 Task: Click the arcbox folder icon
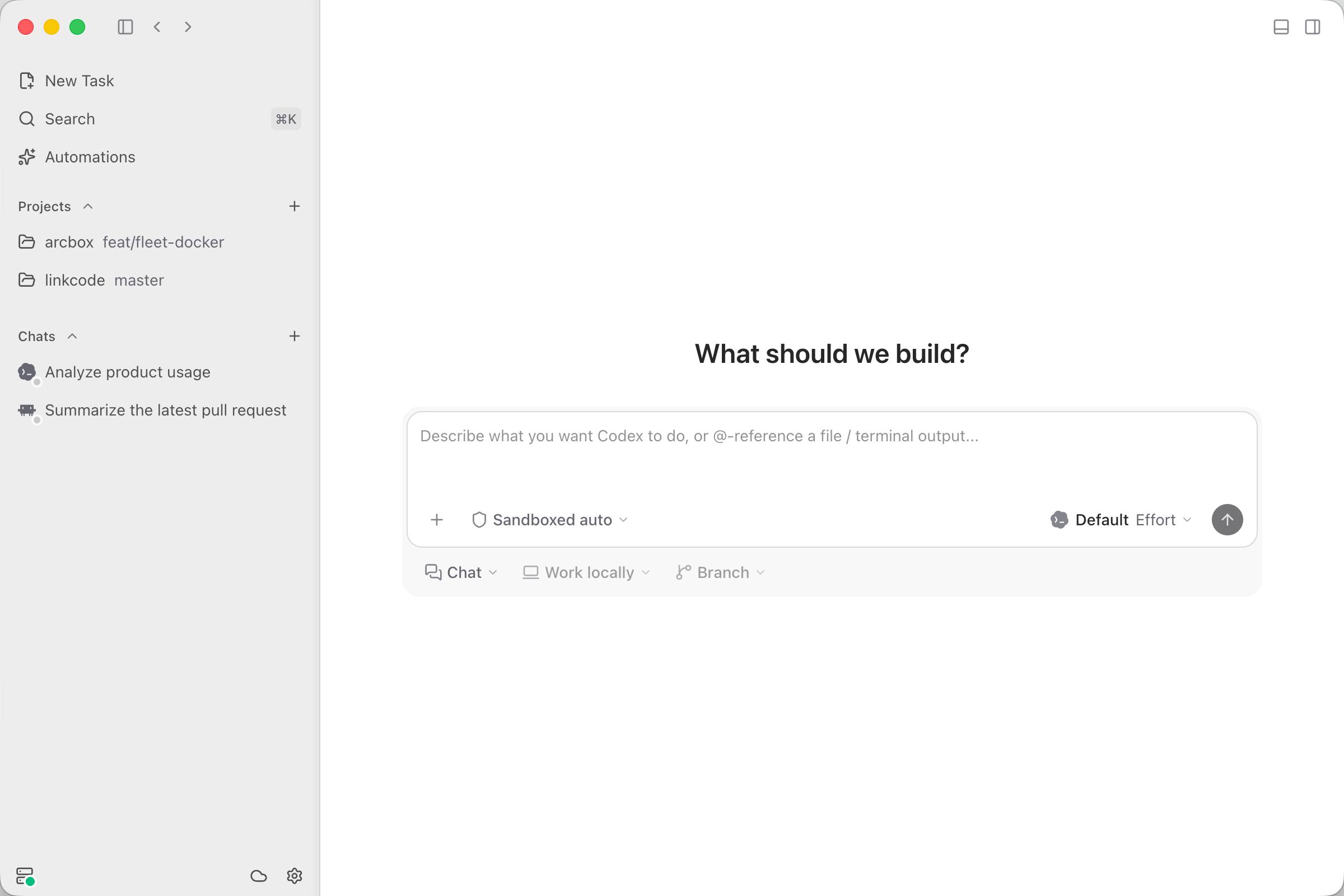point(27,242)
